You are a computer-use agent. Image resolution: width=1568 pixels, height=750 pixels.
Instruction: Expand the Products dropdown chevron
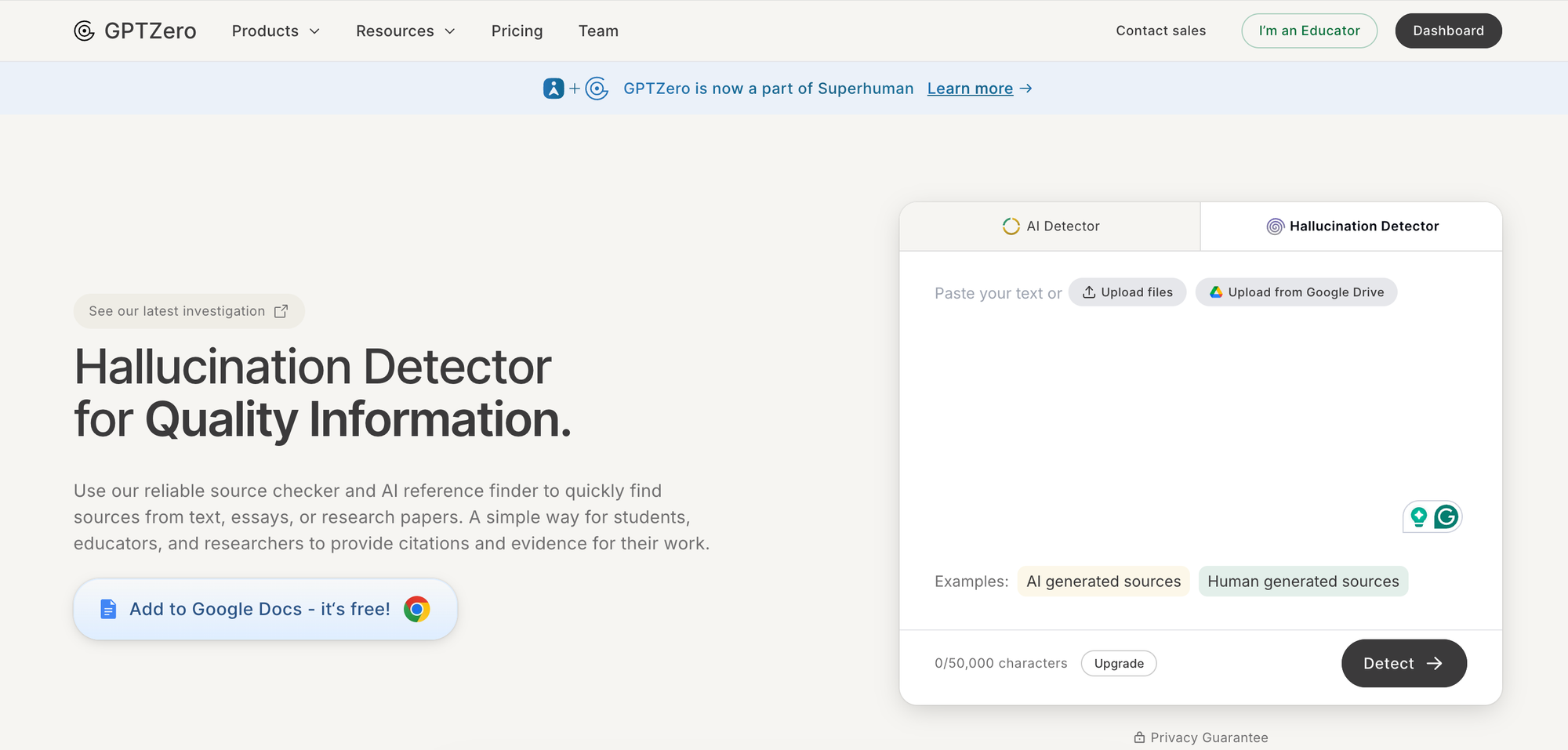tap(314, 31)
